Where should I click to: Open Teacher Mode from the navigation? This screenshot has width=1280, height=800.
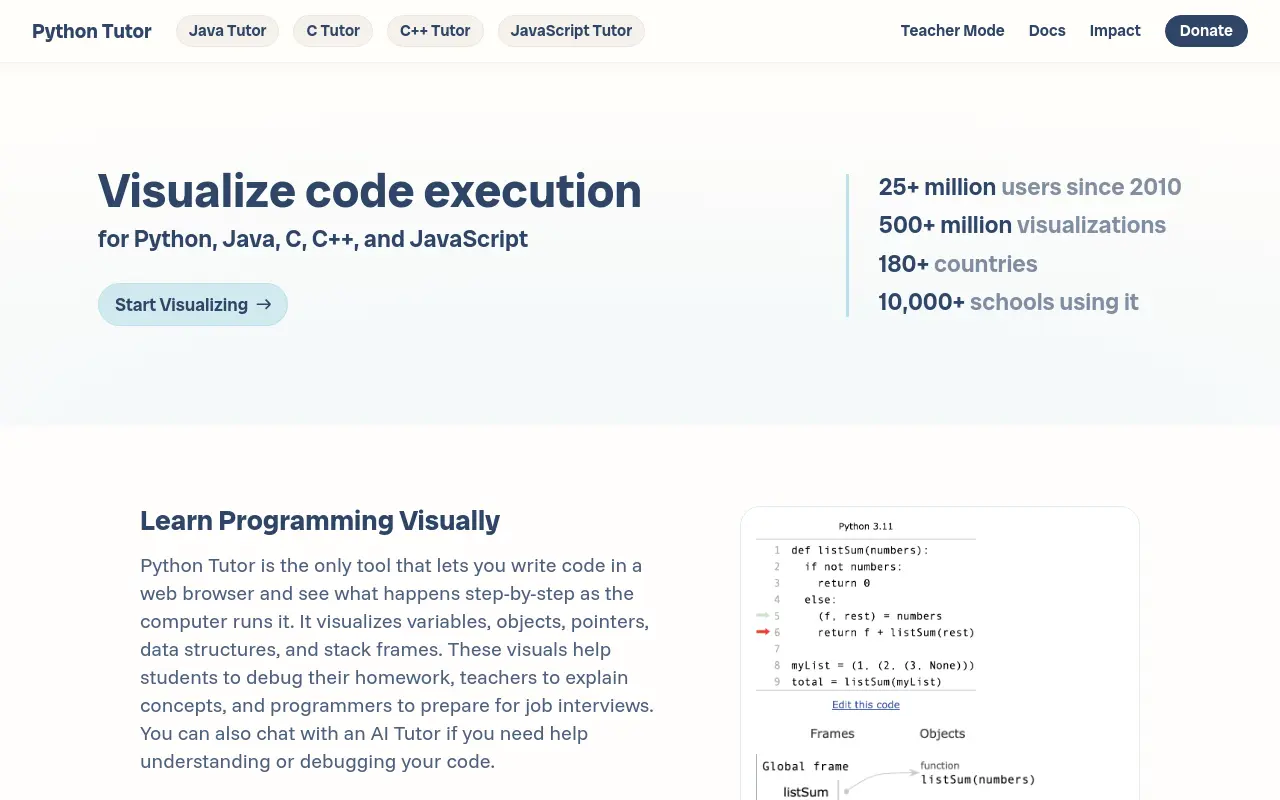pyautogui.click(x=952, y=31)
